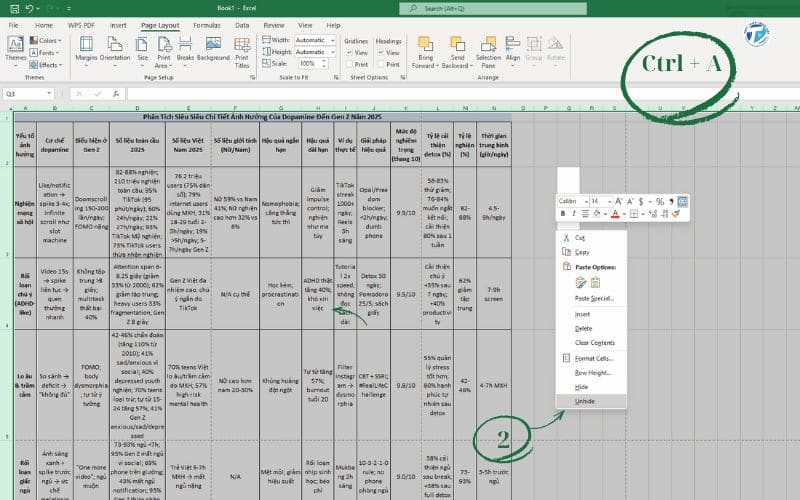The image size is (800, 500).
Task: Open the Breaks menu
Action: pos(185,51)
